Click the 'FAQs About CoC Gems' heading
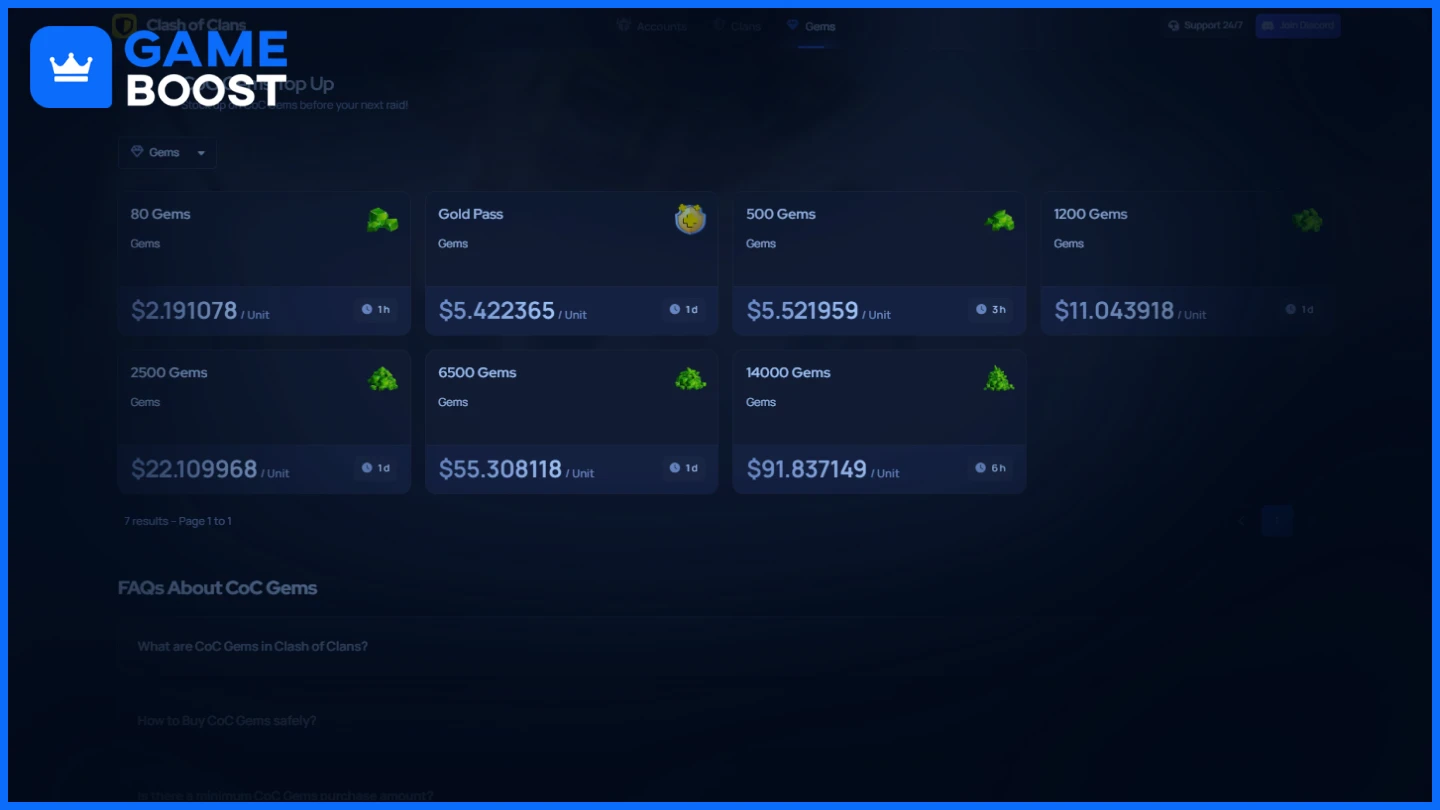1440x810 pixels. 217,588
